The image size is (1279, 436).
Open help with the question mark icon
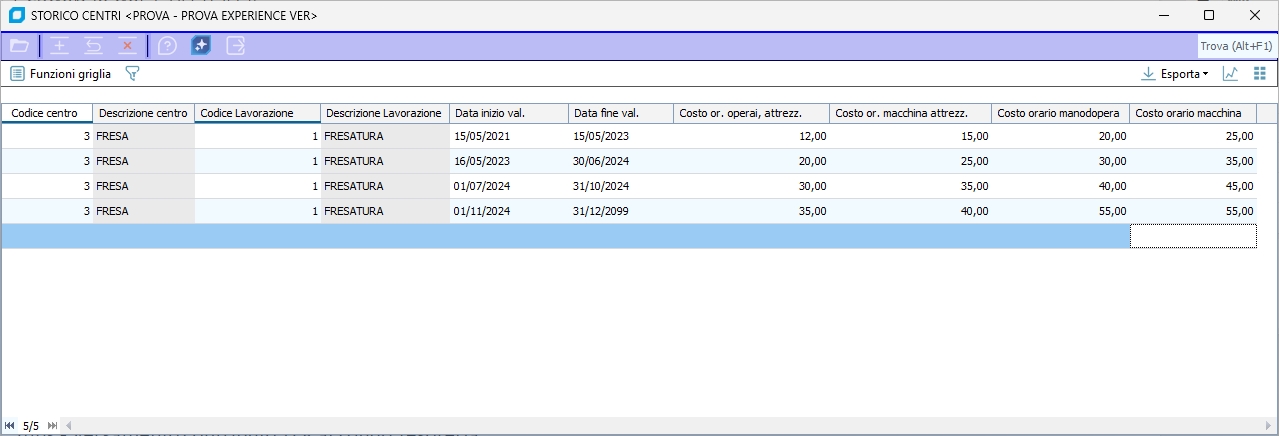coord(168,46)
